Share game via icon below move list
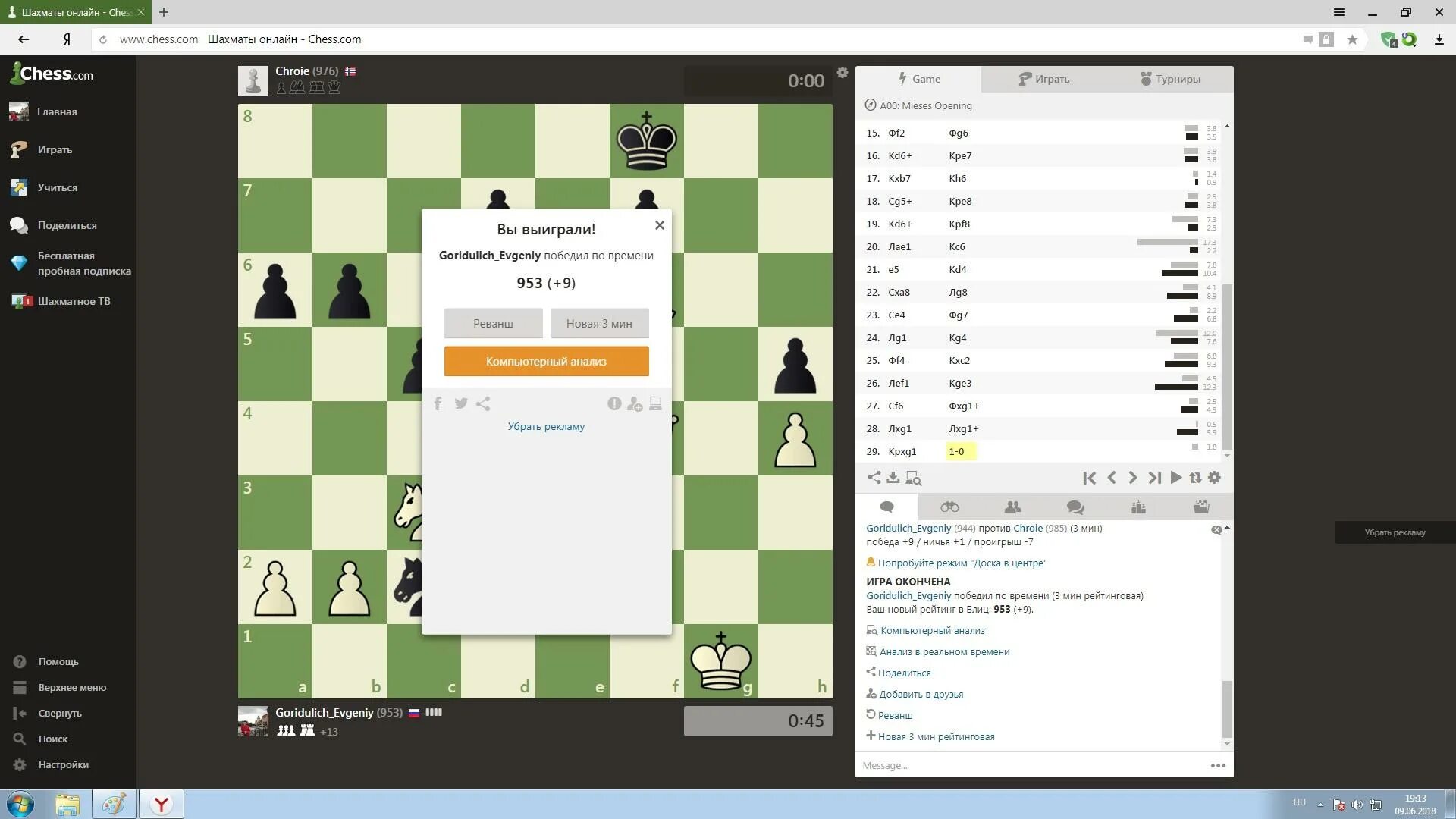Viewport: 1456px width, 819px height. [x=874, y=478]
